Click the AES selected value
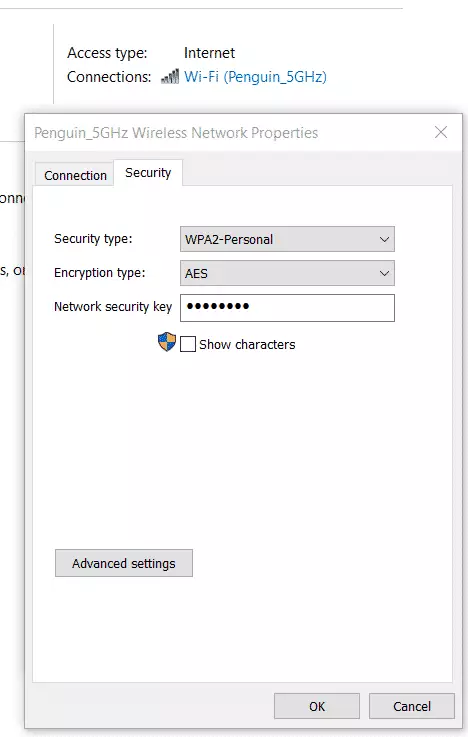This screenshot has height=737, width=468. point(196,274)
